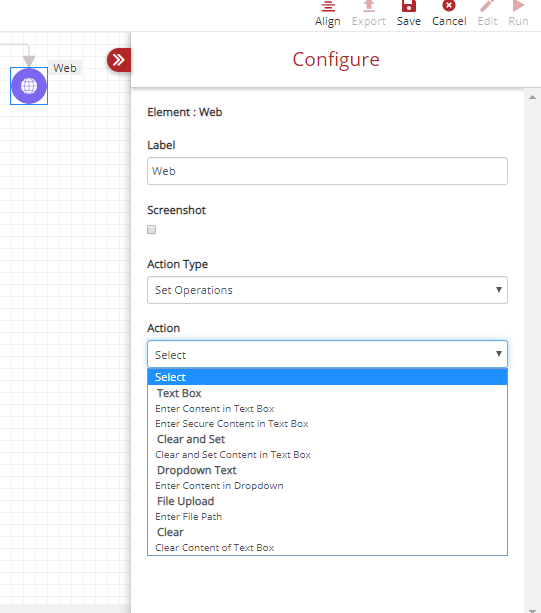
Task: Click the highlighted Select option
Action: tap(327, 377)
